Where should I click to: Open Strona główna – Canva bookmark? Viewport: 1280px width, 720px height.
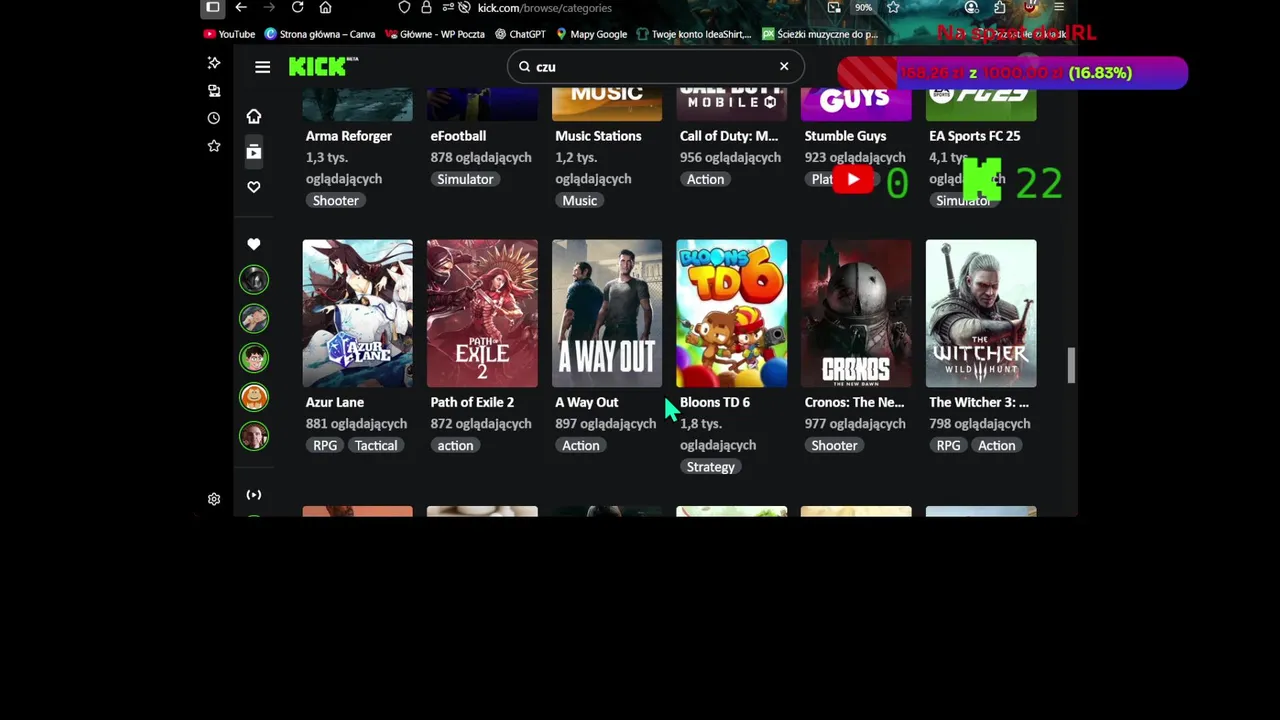320,34
